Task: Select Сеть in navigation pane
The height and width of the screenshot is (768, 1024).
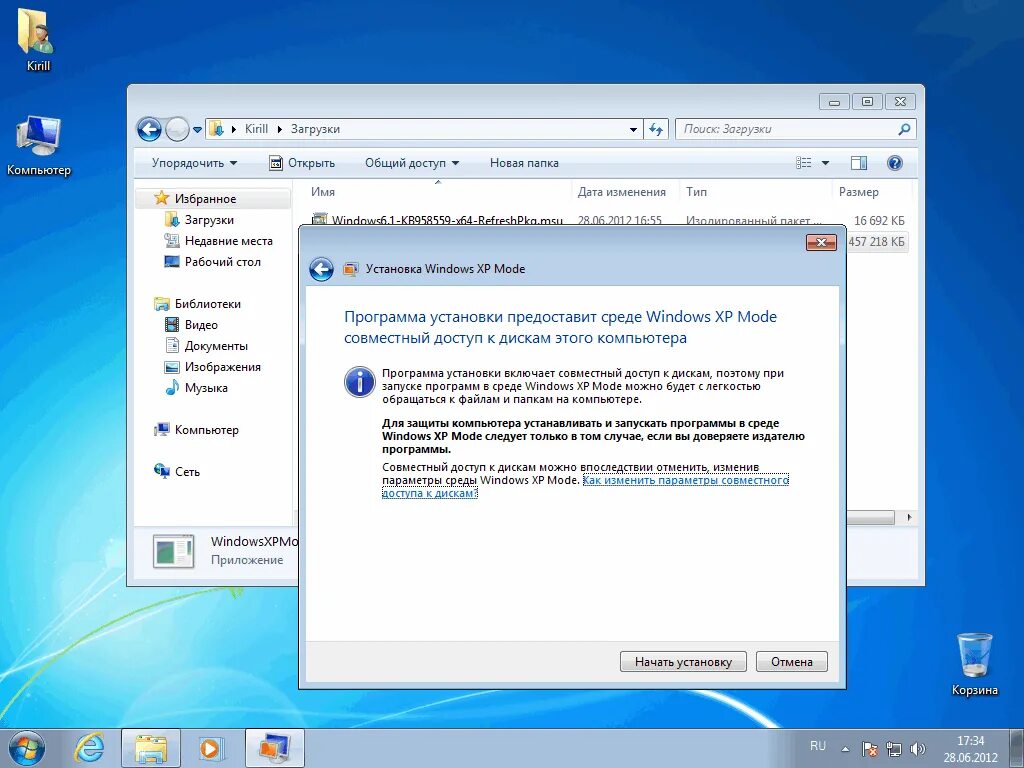Action: (x=187, y=472)
